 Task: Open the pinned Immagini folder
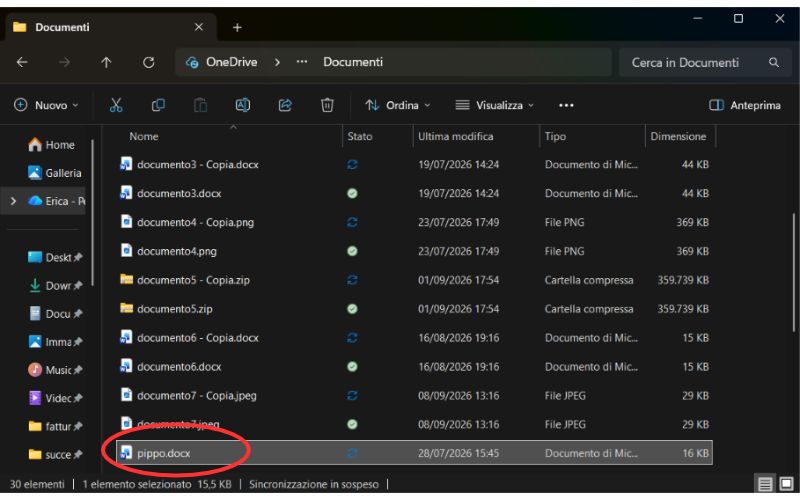(x=55, y=342)
